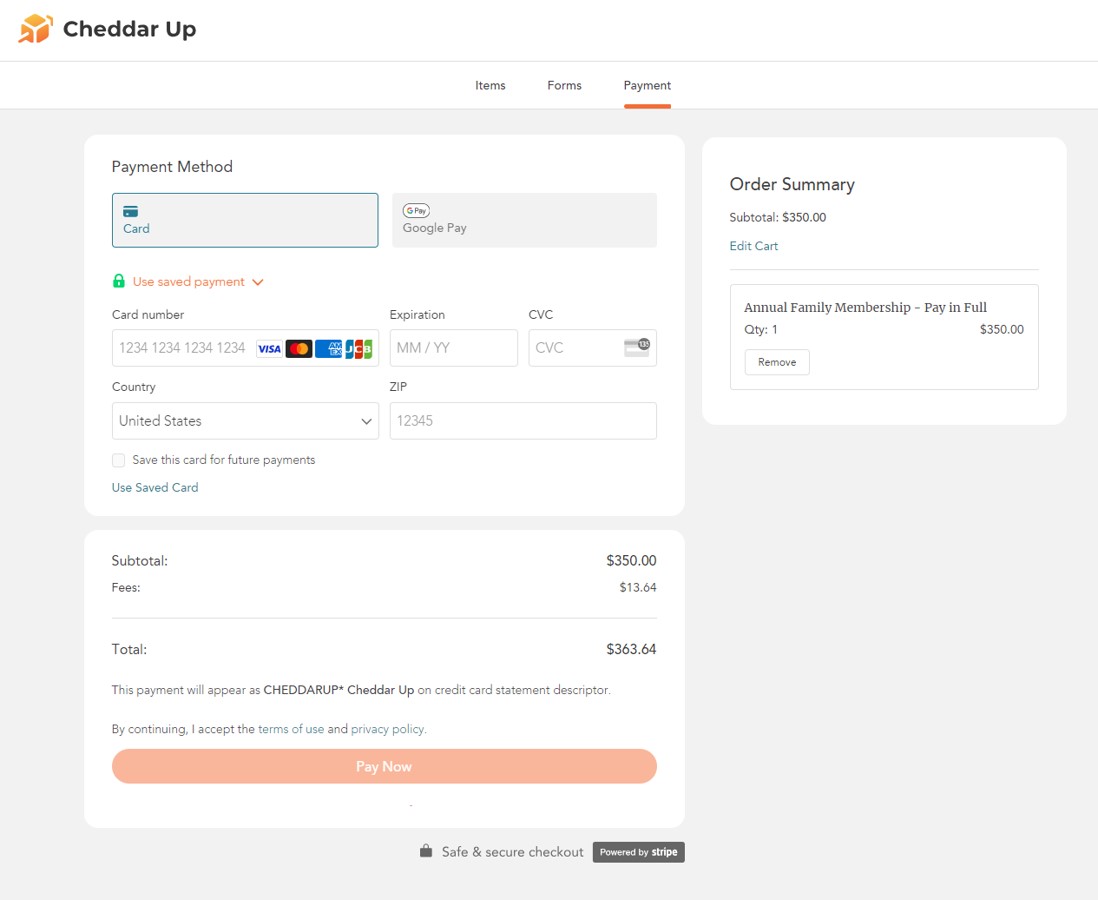Click the Visa card icon

coord(269,349)
